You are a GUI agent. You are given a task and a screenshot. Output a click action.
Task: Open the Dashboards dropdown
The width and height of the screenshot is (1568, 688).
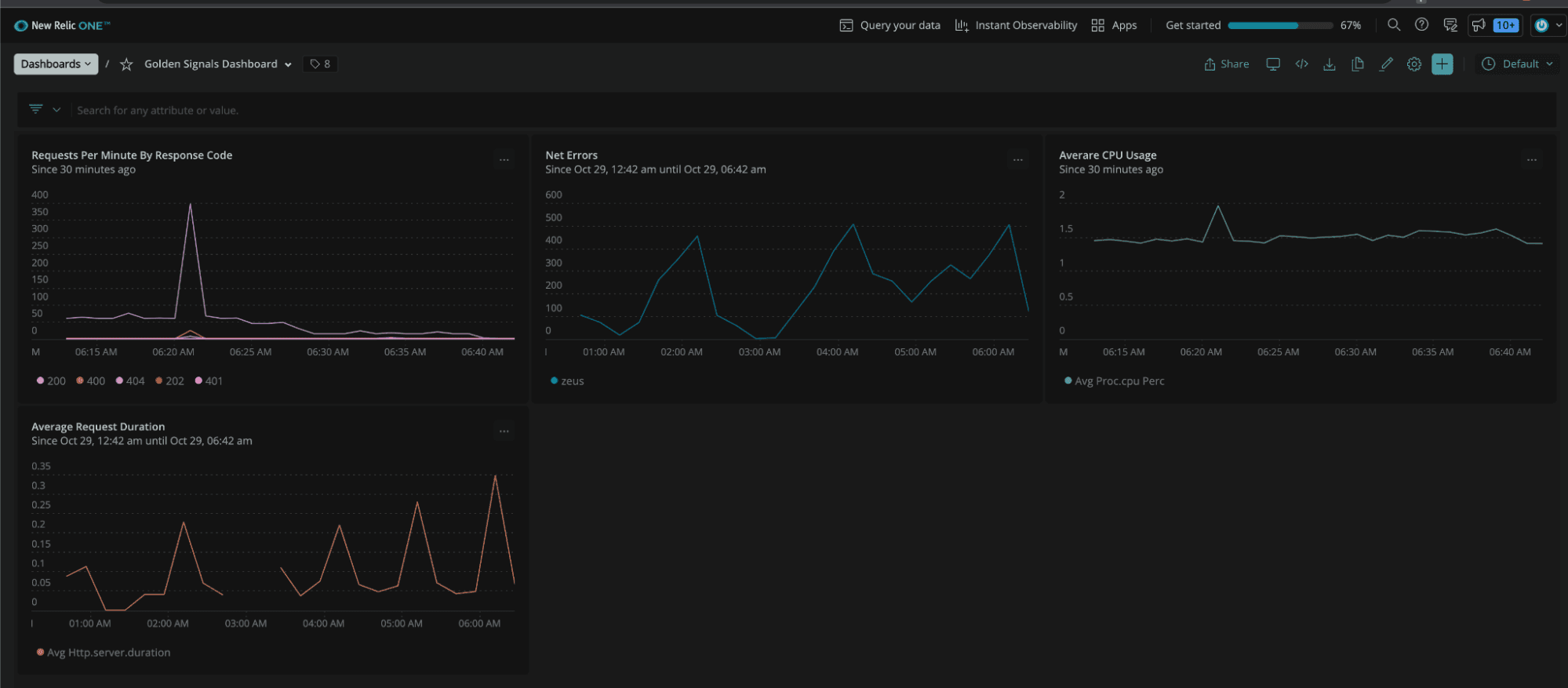[x=56, y=64]
